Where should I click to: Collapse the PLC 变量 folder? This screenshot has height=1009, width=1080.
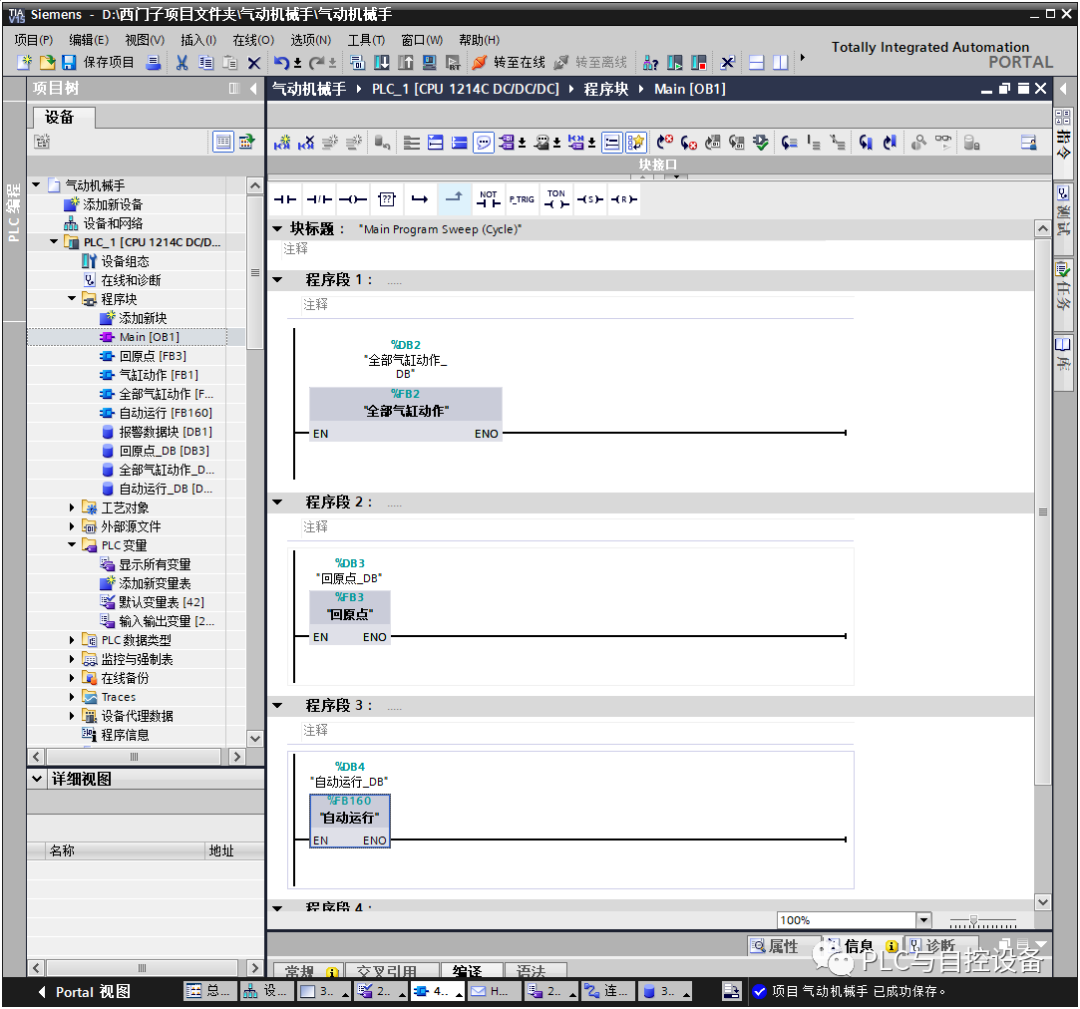point(72,544)
